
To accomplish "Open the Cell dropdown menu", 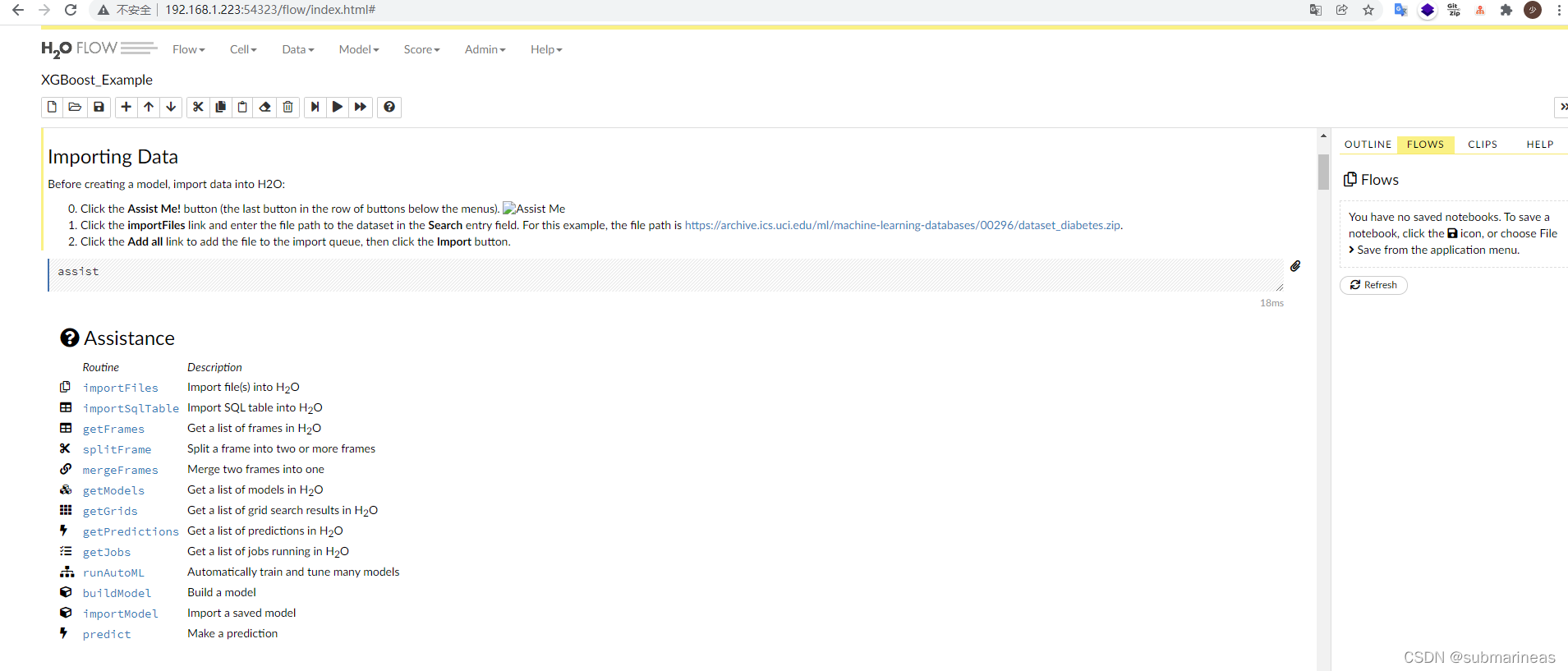I will [243, 49].
